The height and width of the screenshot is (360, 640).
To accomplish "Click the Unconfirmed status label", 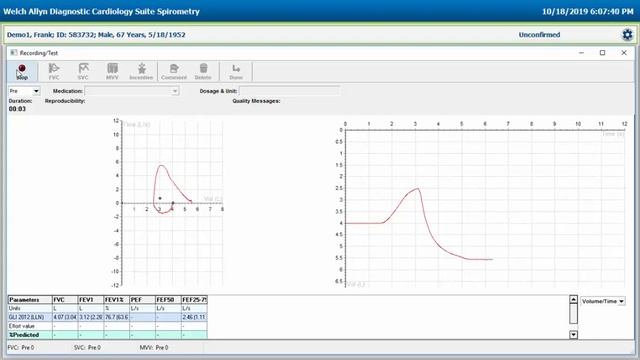I will tap(539, 35).
